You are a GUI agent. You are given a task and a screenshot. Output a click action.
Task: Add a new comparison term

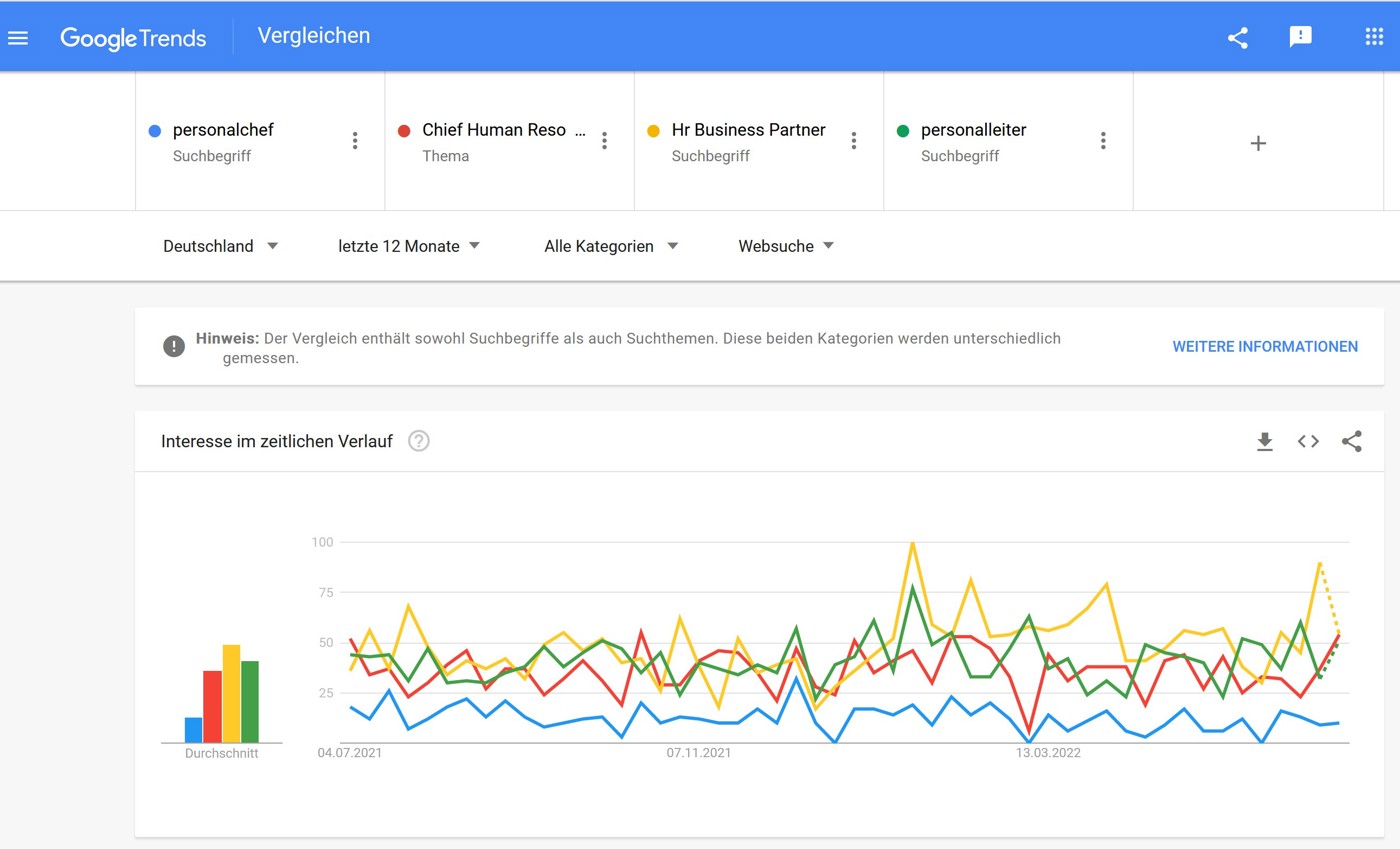1258,143
